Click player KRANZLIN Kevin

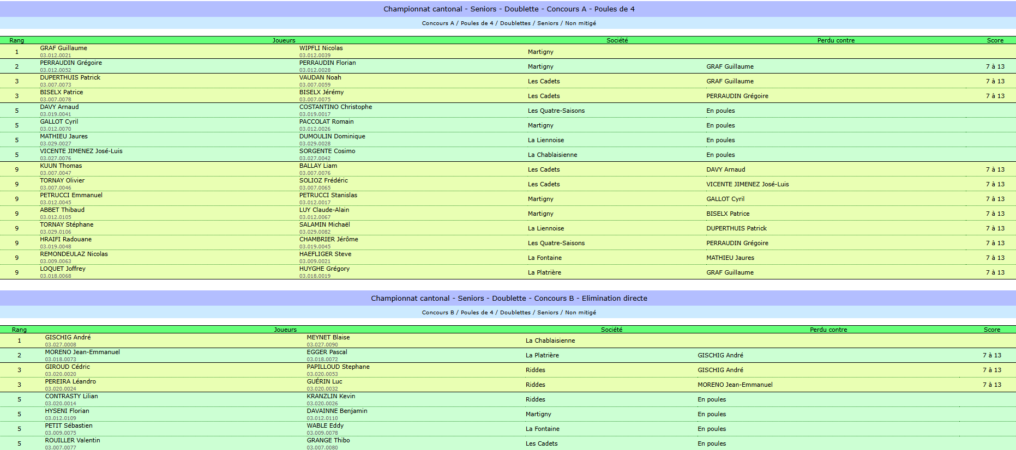pyautogui.click(x=329, y=396)
